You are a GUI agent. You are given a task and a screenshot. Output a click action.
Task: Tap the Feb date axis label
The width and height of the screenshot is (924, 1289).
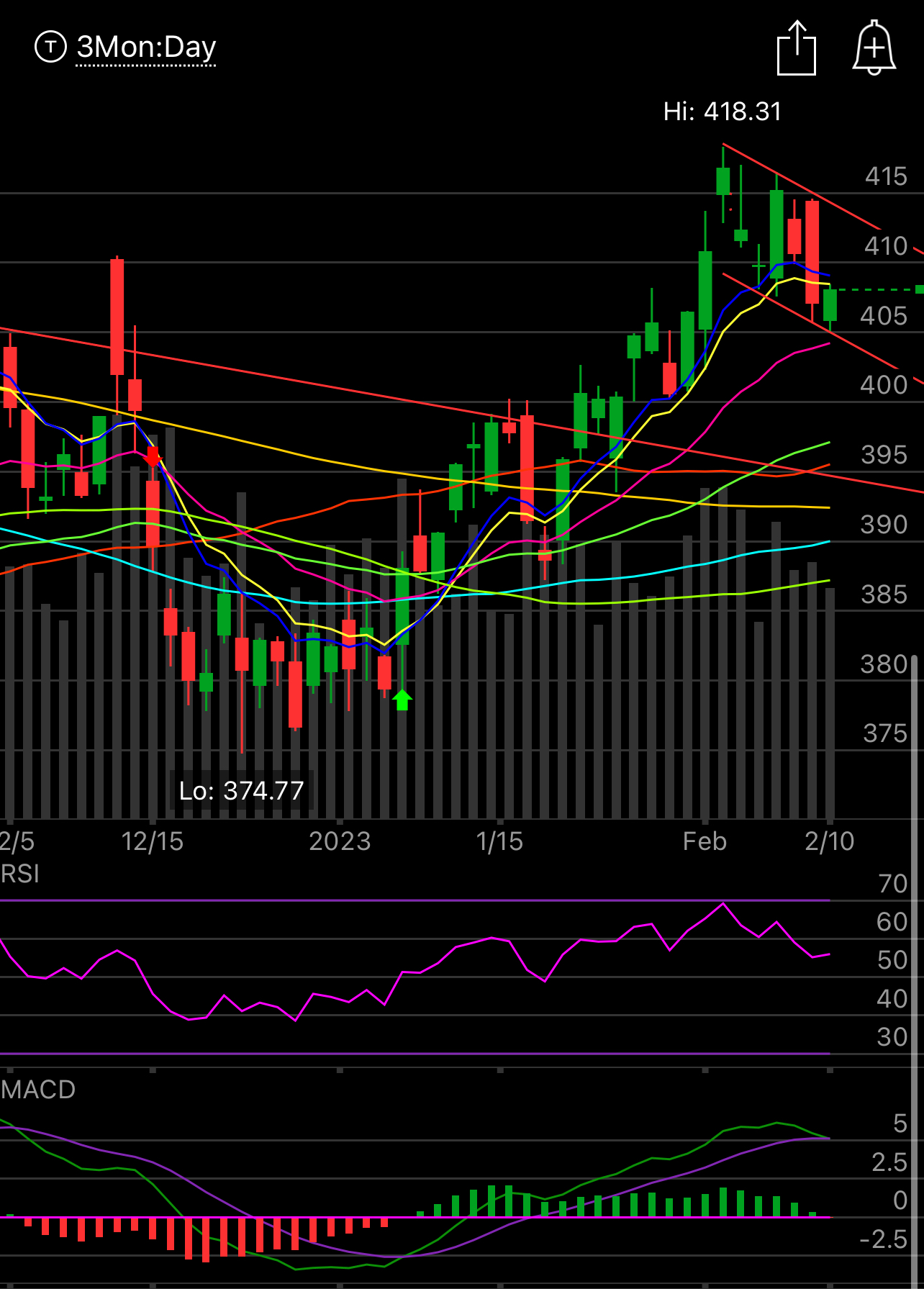[x=705, y=841]
